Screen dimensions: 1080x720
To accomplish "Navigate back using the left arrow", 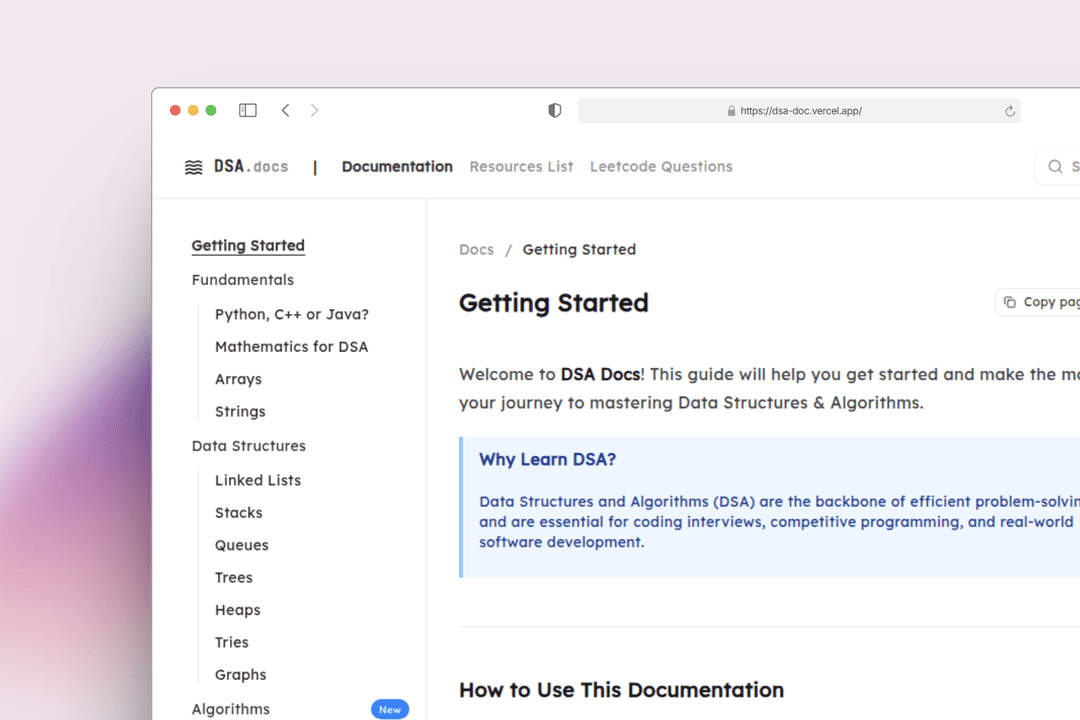I will tap(286, 110).
